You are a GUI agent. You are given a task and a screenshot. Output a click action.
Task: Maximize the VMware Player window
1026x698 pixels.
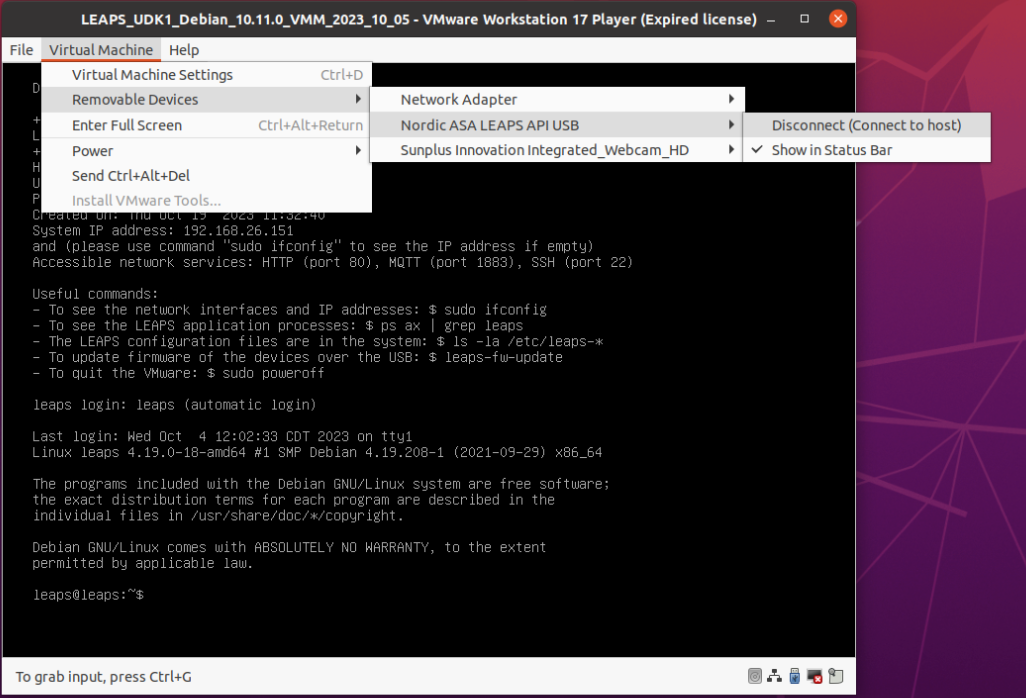pos(805,19)
